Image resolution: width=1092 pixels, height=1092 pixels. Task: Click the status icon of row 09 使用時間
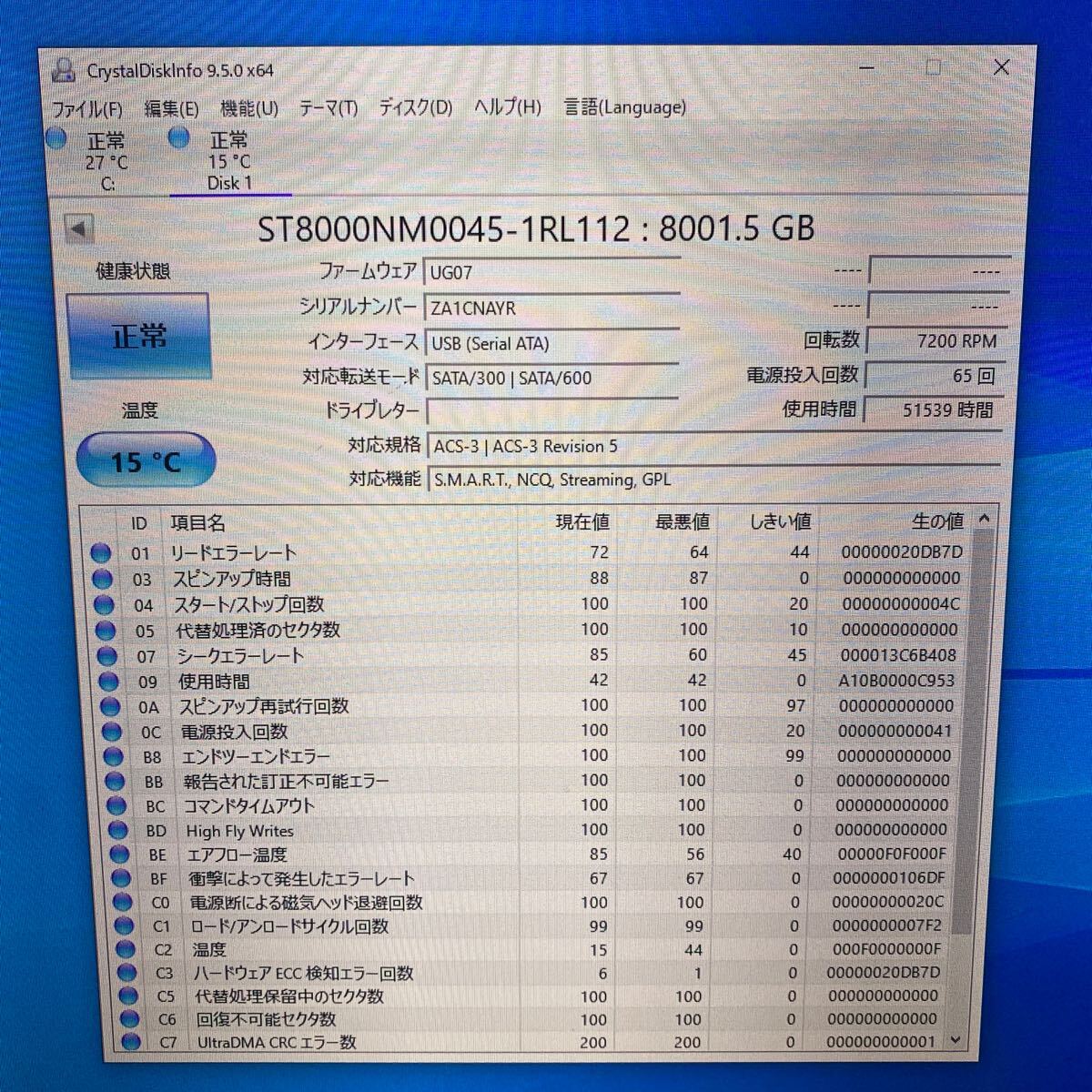coord(108,681)
